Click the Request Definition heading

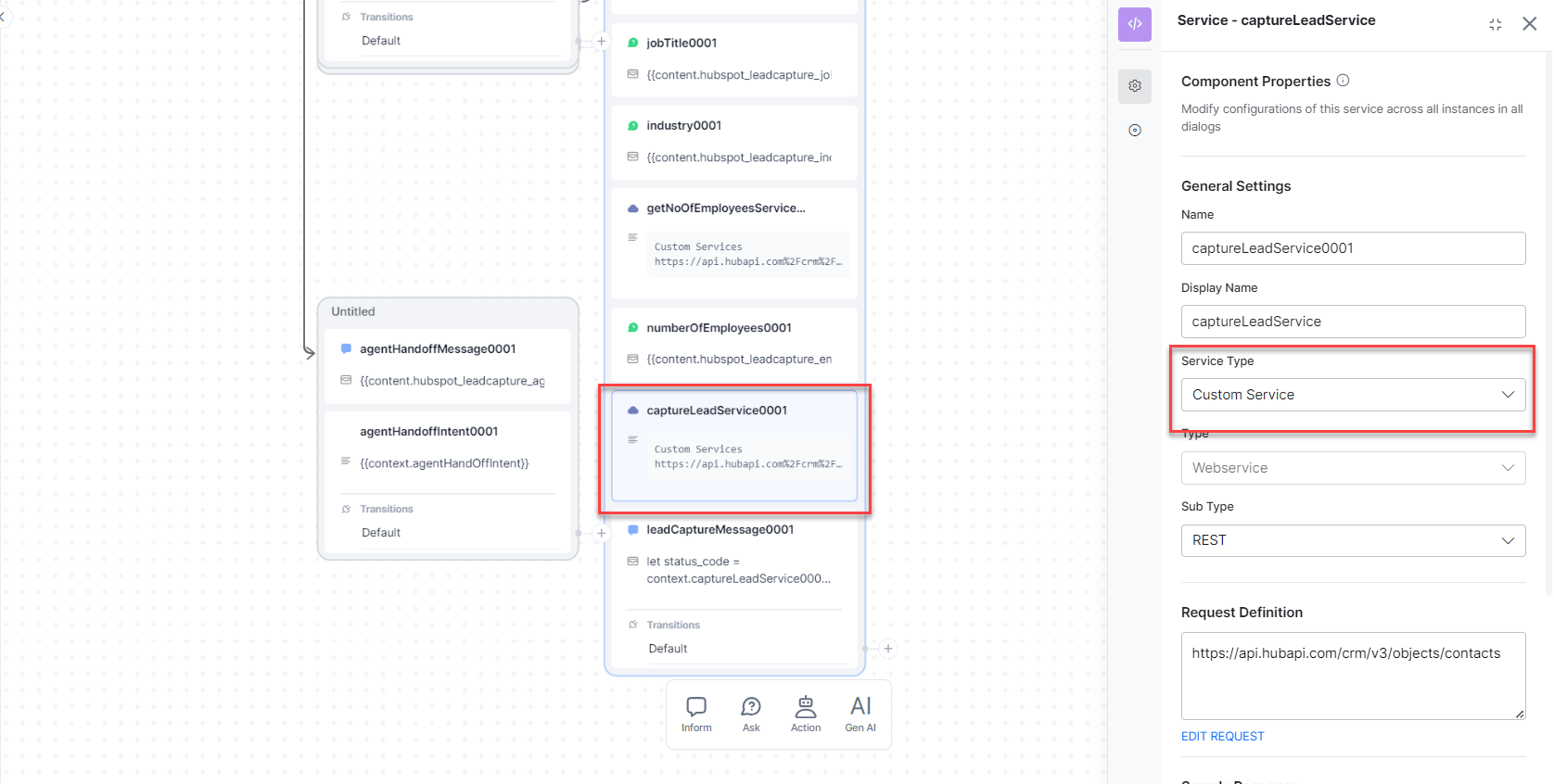(x=1242, y=613)
